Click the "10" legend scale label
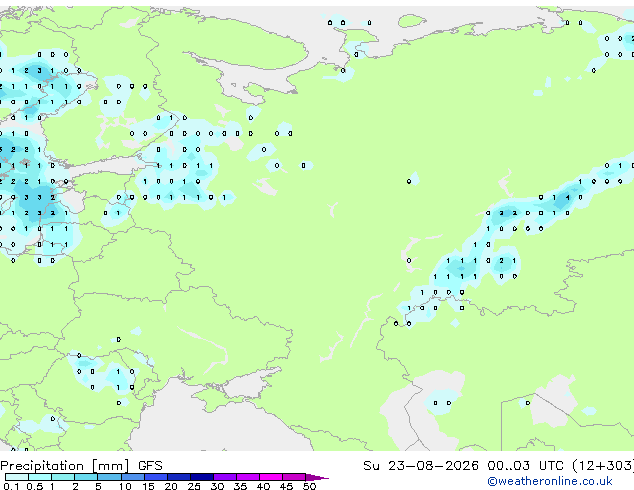This screenshot has width=634, height=490. 125,486
